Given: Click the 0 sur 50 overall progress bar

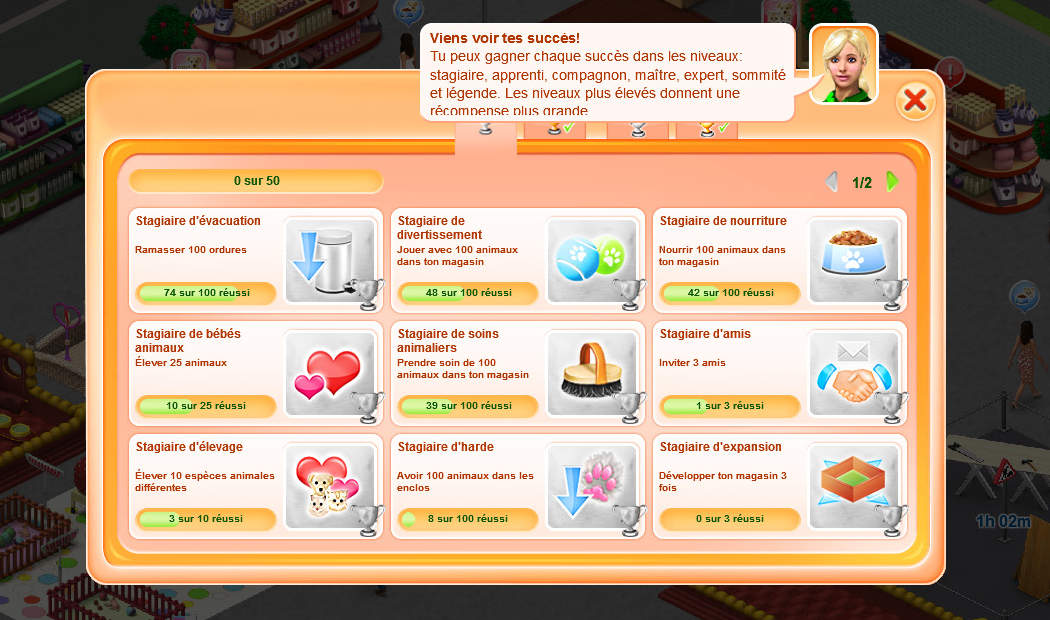Looking at the screenshot, I should point(256,181).
